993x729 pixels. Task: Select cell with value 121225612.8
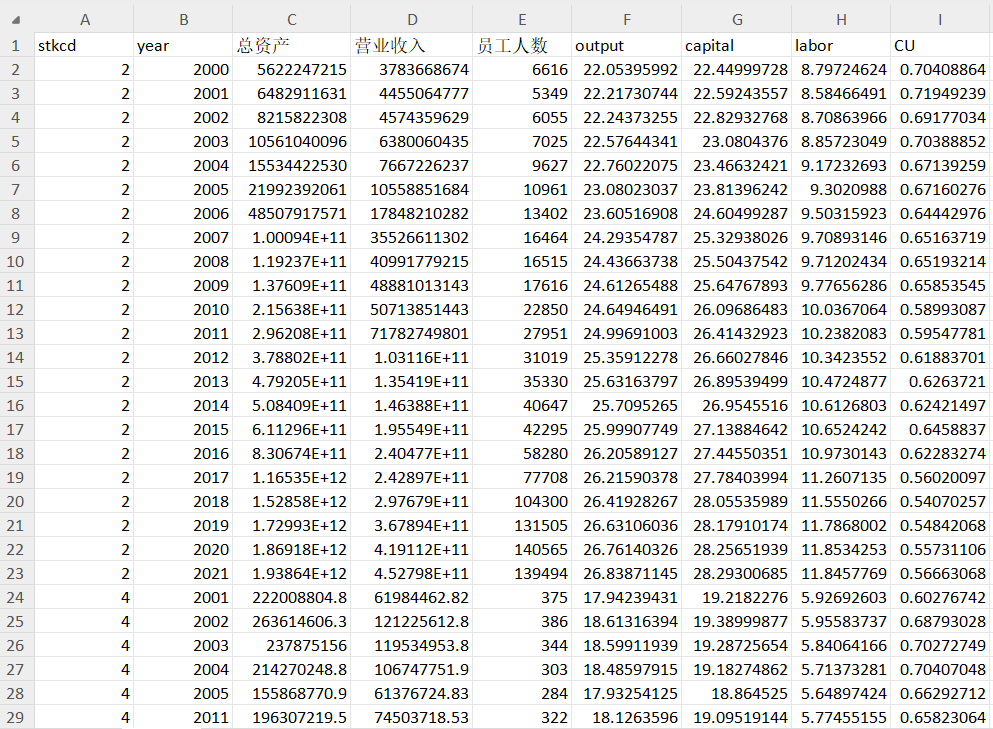tap(412, 621)
